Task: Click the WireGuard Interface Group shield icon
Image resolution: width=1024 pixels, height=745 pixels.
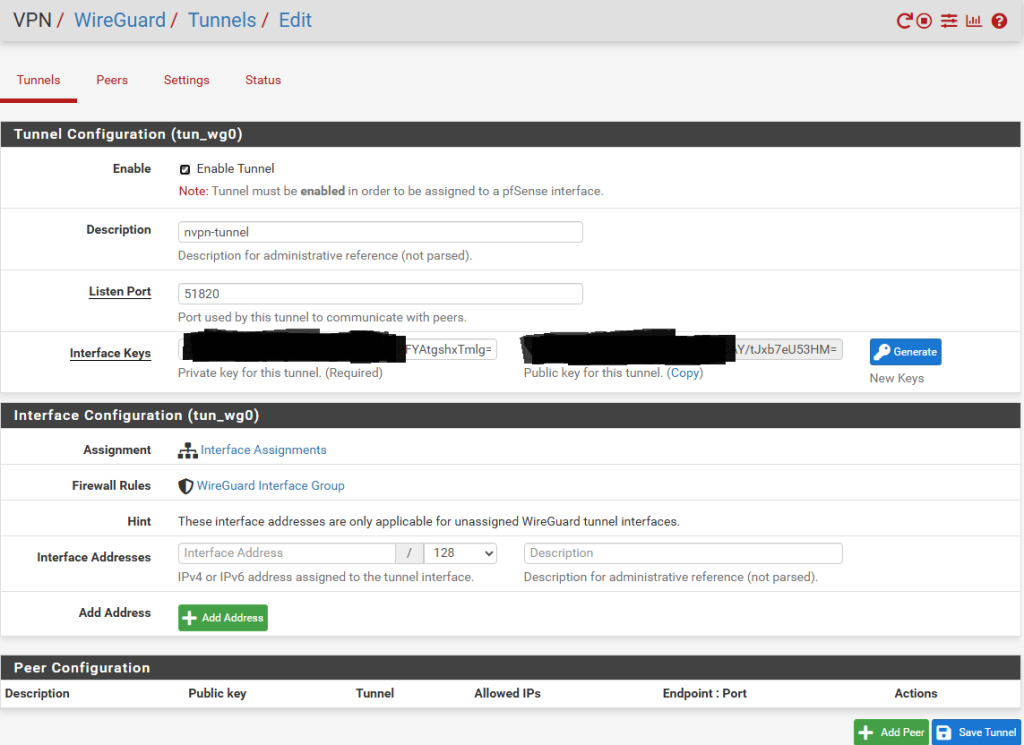Action: coord(185,486)
